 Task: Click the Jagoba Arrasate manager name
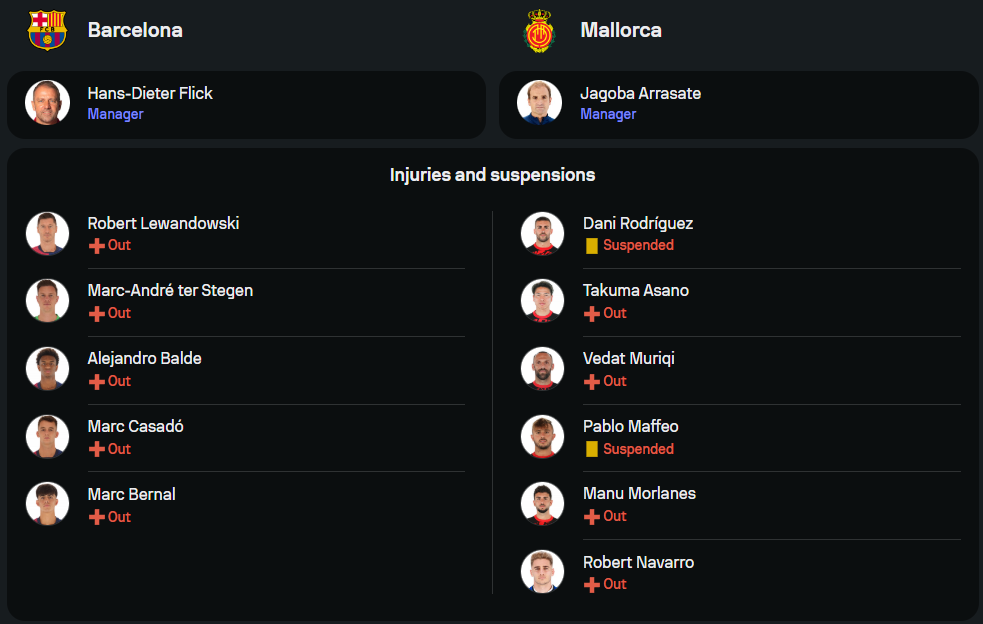click(x=640, y=93)
